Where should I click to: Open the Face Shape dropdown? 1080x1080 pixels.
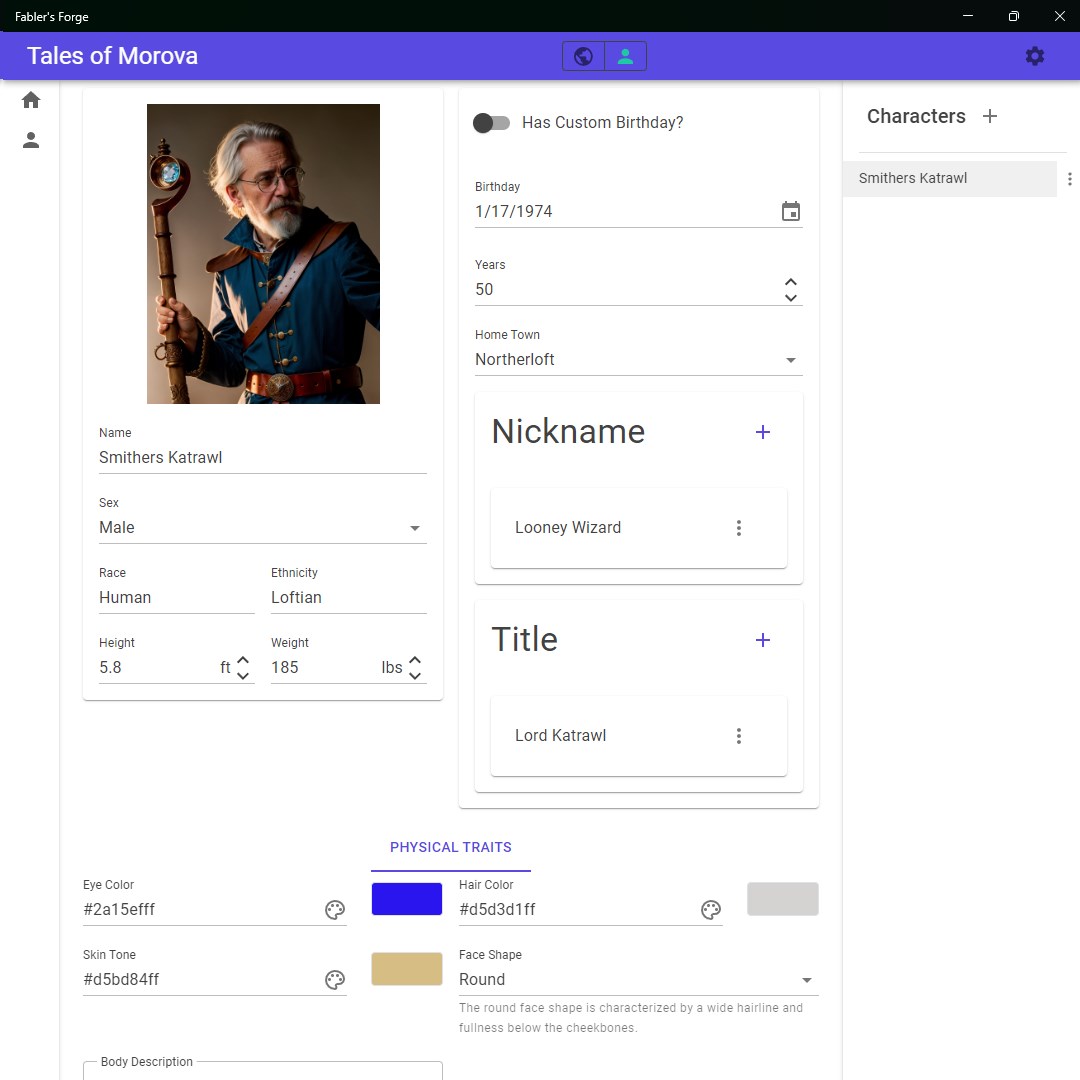click(x=806, y=979)
